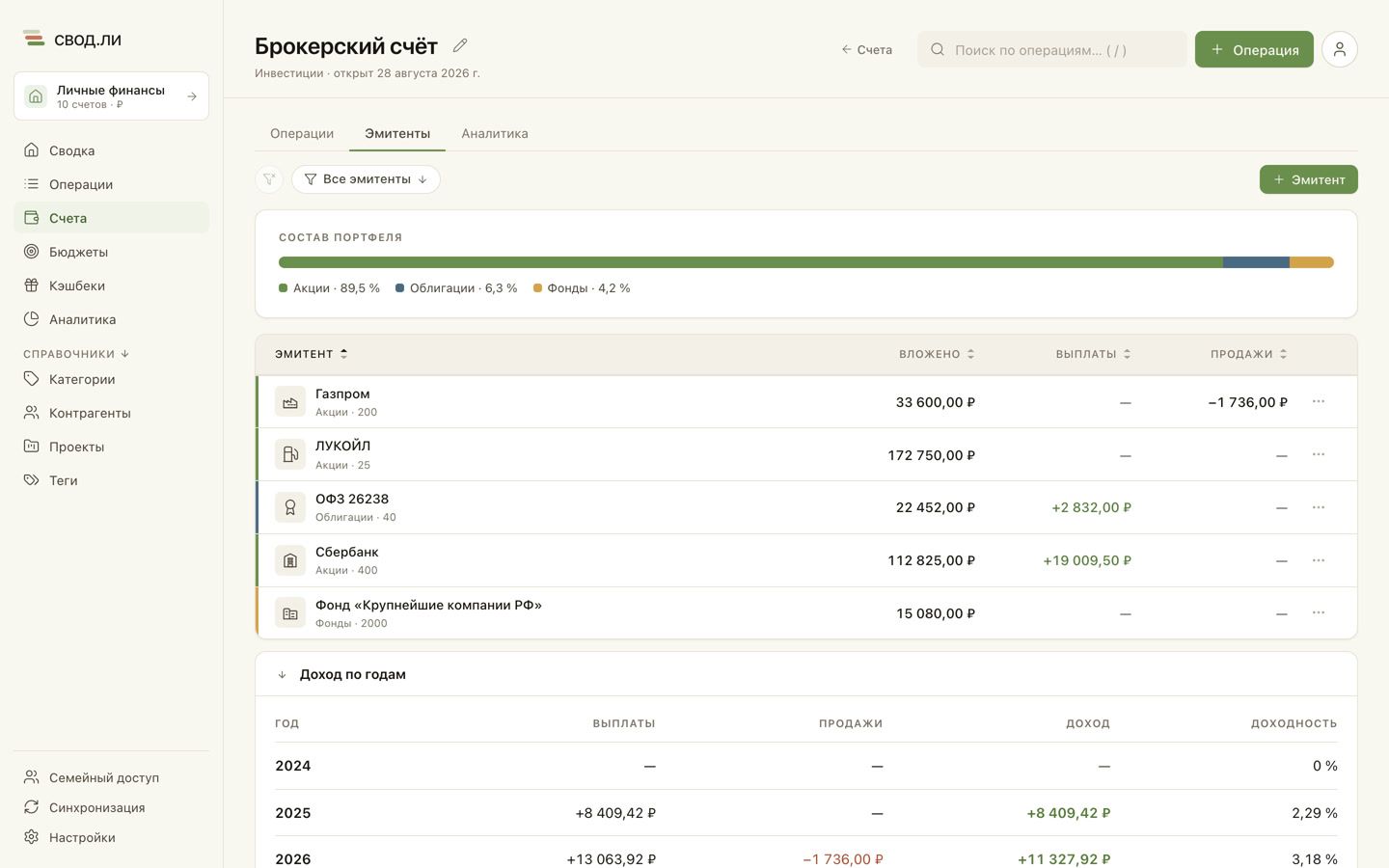Click the Сбербанк bank icon

coord(290,560)
